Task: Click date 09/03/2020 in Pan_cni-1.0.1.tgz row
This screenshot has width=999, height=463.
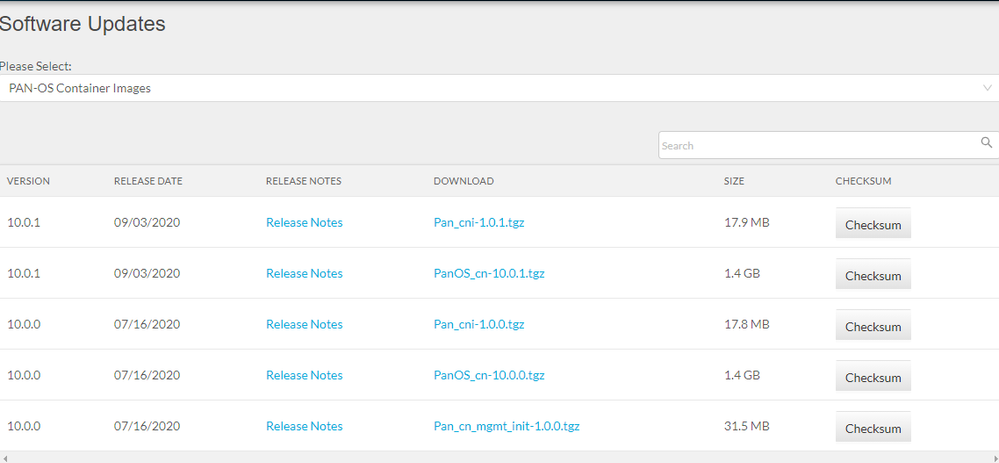Action: tap(147, 222)
